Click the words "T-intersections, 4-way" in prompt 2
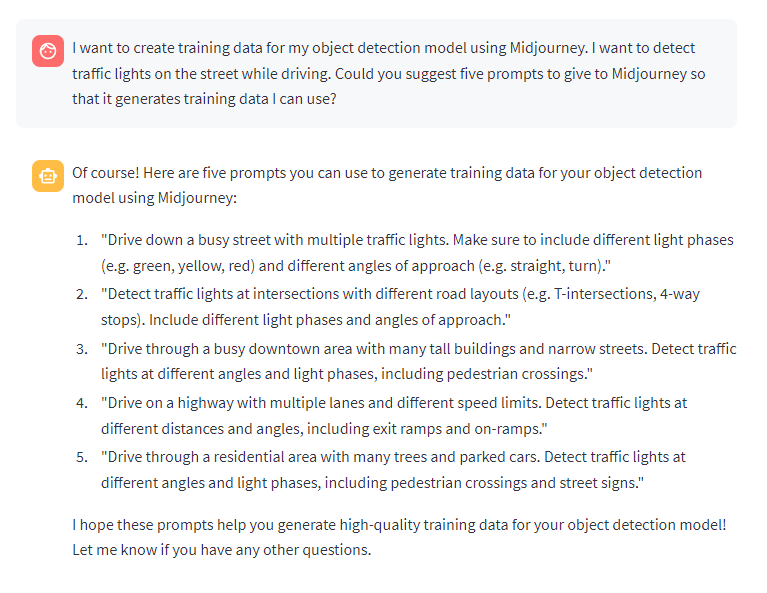 [627, 294]
